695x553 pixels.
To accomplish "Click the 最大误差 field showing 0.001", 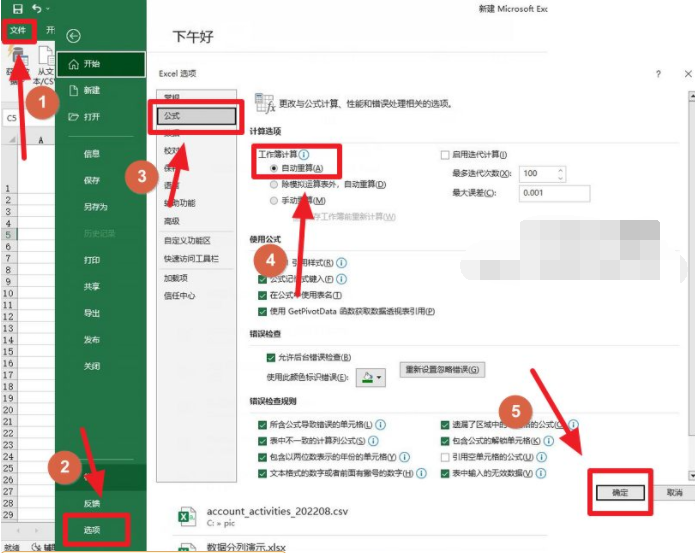I will pyautogui.click(x=554, y=193).
